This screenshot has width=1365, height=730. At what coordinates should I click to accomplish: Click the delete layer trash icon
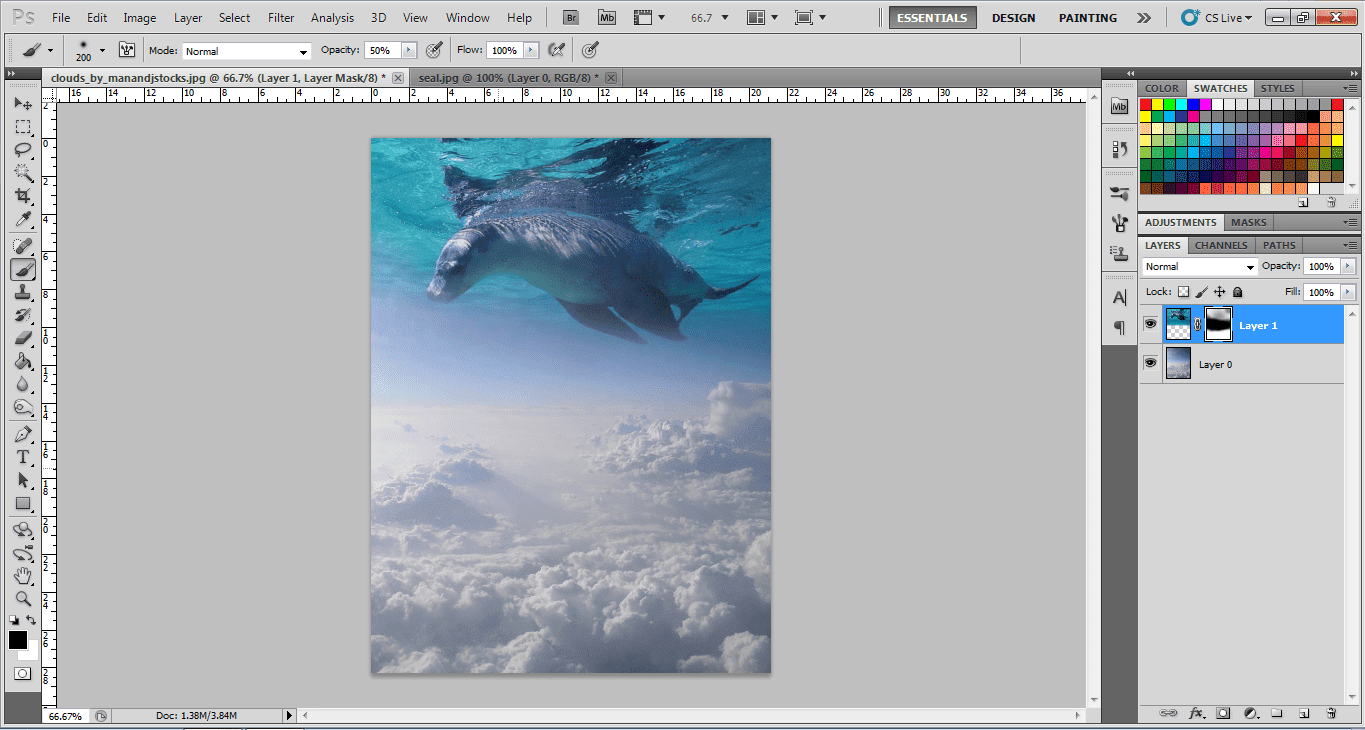tap(1331, 713)
